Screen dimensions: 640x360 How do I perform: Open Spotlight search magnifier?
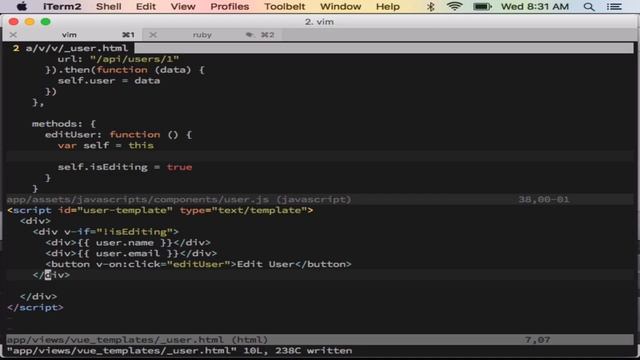(x=589, y=7)
